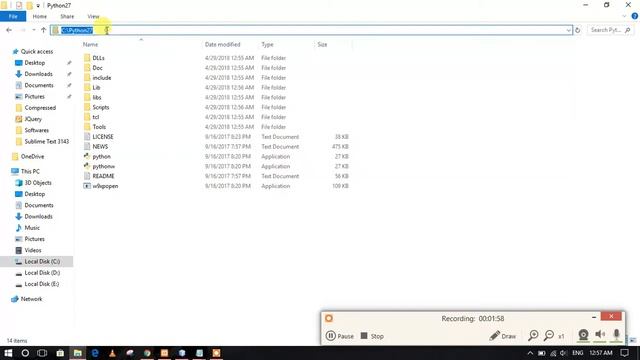Open Quick access in the sidebar
640x360 pixels.
pyautogui.click(x=37, y=51)
